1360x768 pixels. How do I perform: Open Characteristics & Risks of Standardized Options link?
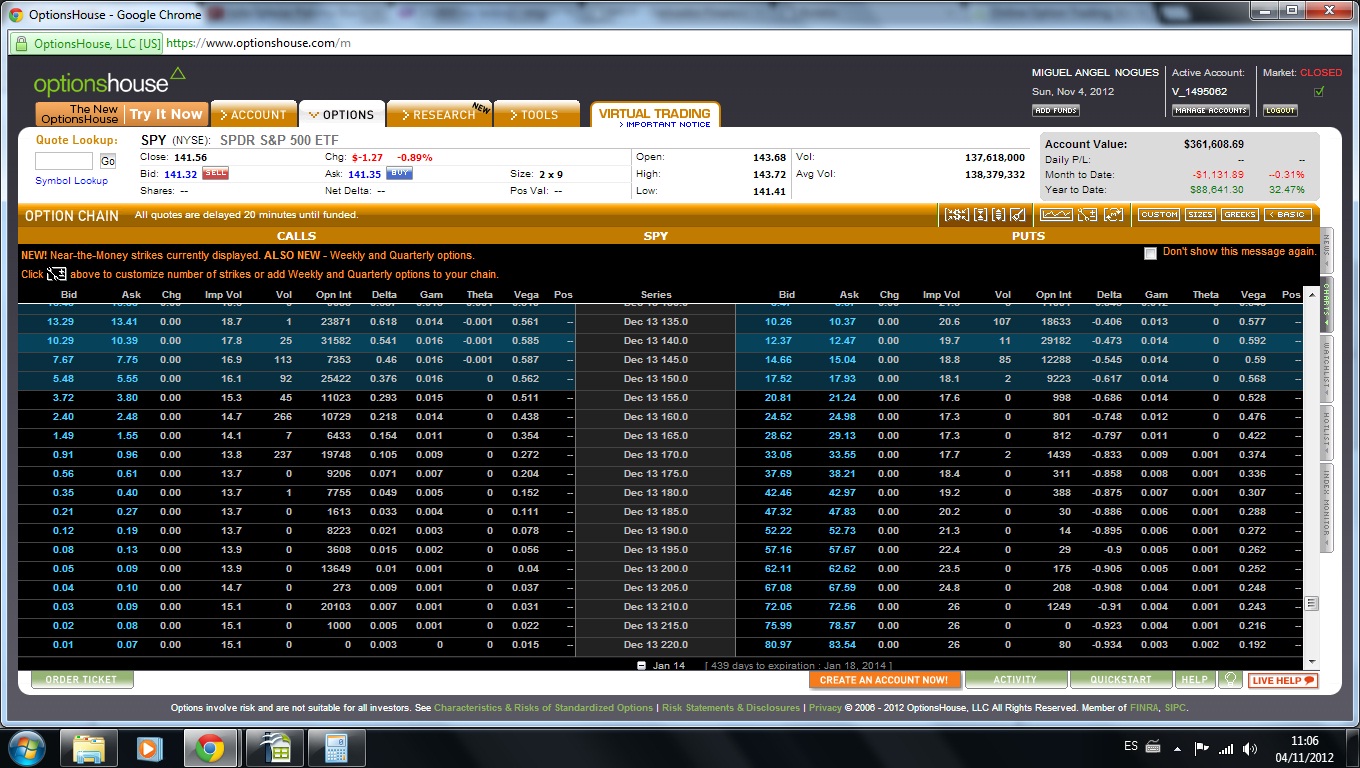(543, 708)
